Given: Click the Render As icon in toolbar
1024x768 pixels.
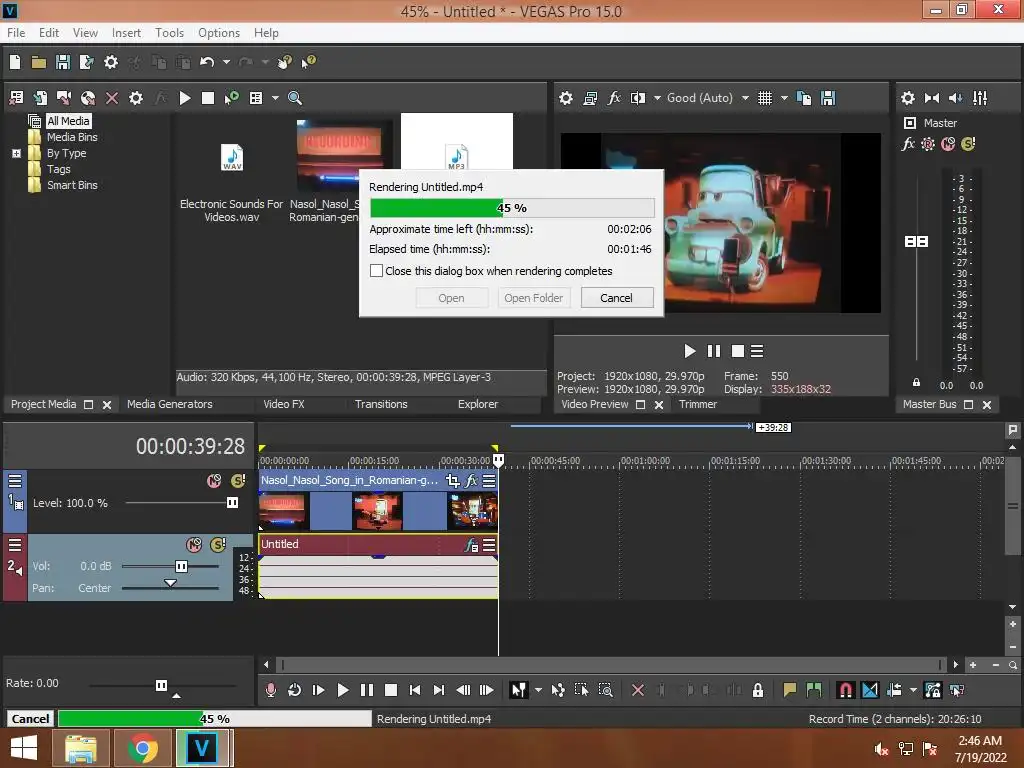Looking at the screenshot, I should point(86,62).
